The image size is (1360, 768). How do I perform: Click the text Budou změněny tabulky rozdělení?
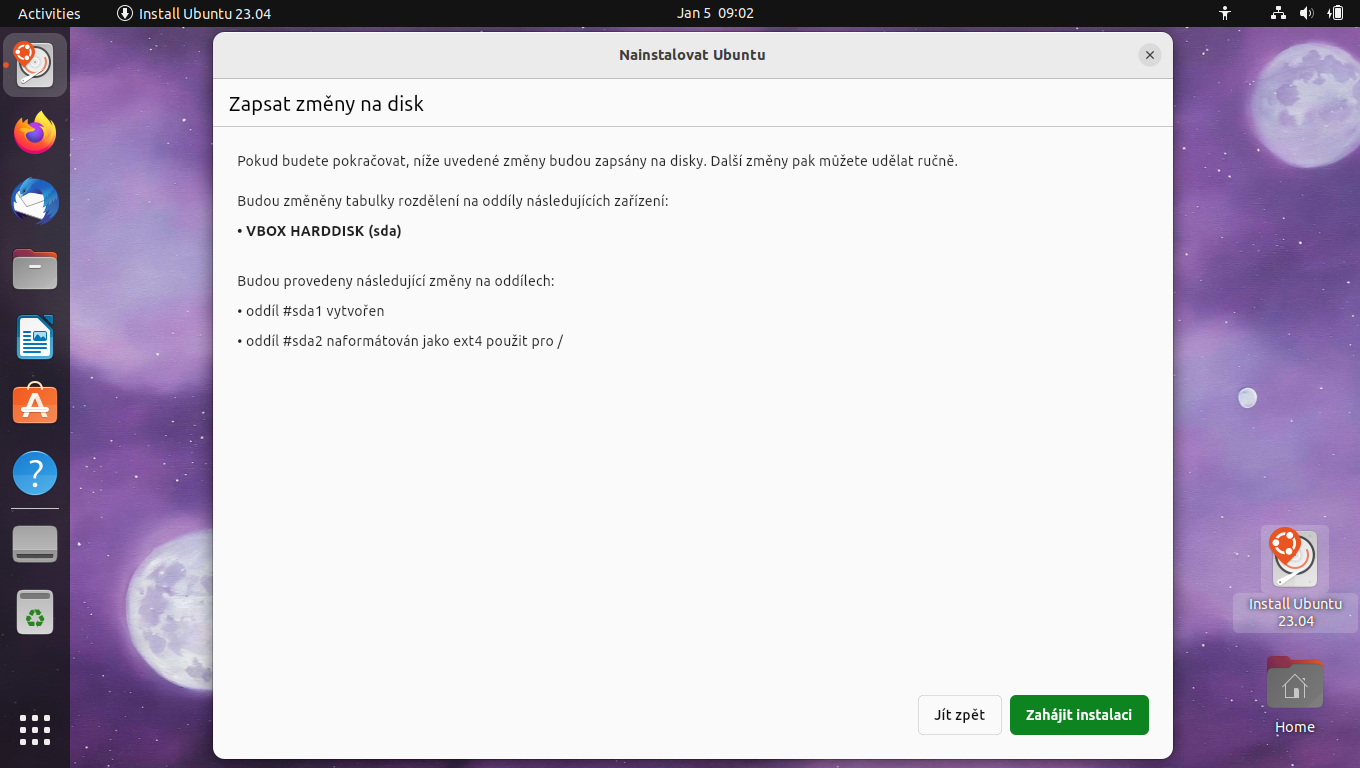point(452,201)
